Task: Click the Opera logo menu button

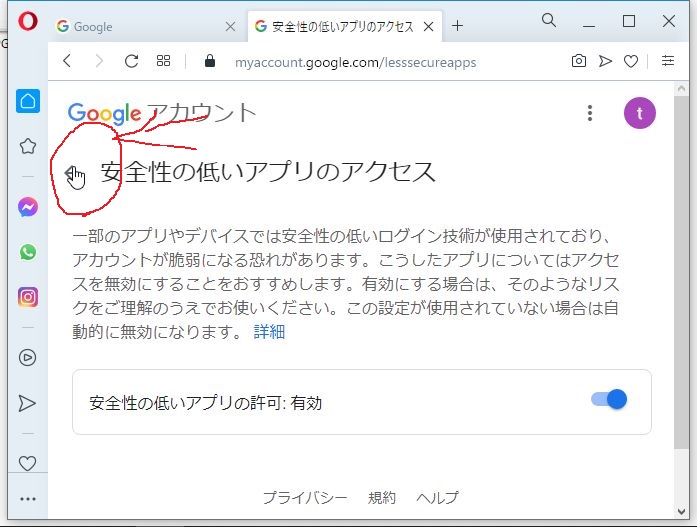Action: 28,21
